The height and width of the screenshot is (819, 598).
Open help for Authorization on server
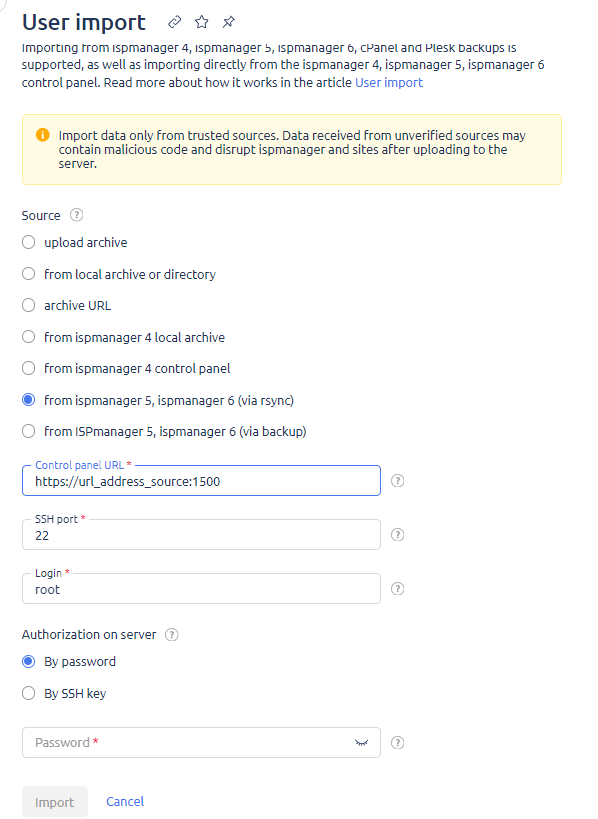click(x=171, y=635)
